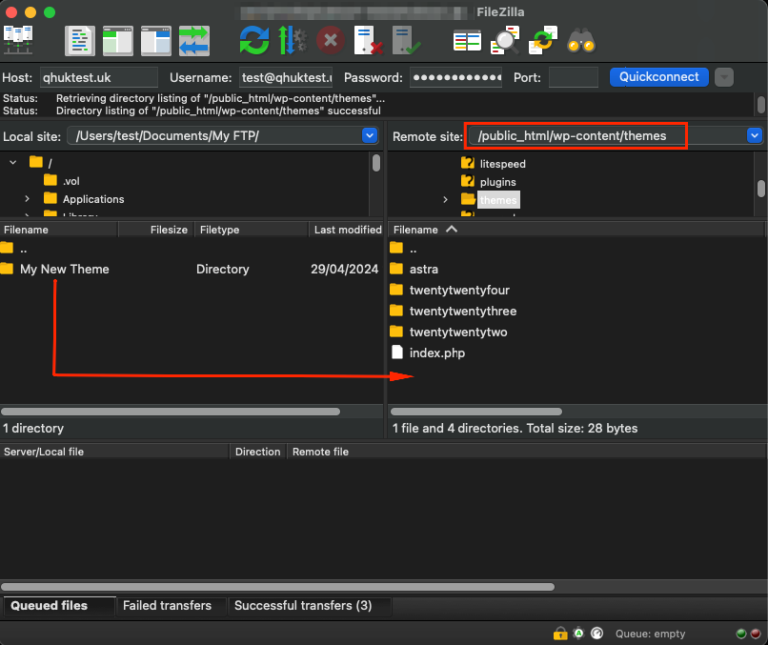Viewport: 768px width, 645px height.
Task: Toggle synchronized browsing icon
Action: tap(543, 41)
